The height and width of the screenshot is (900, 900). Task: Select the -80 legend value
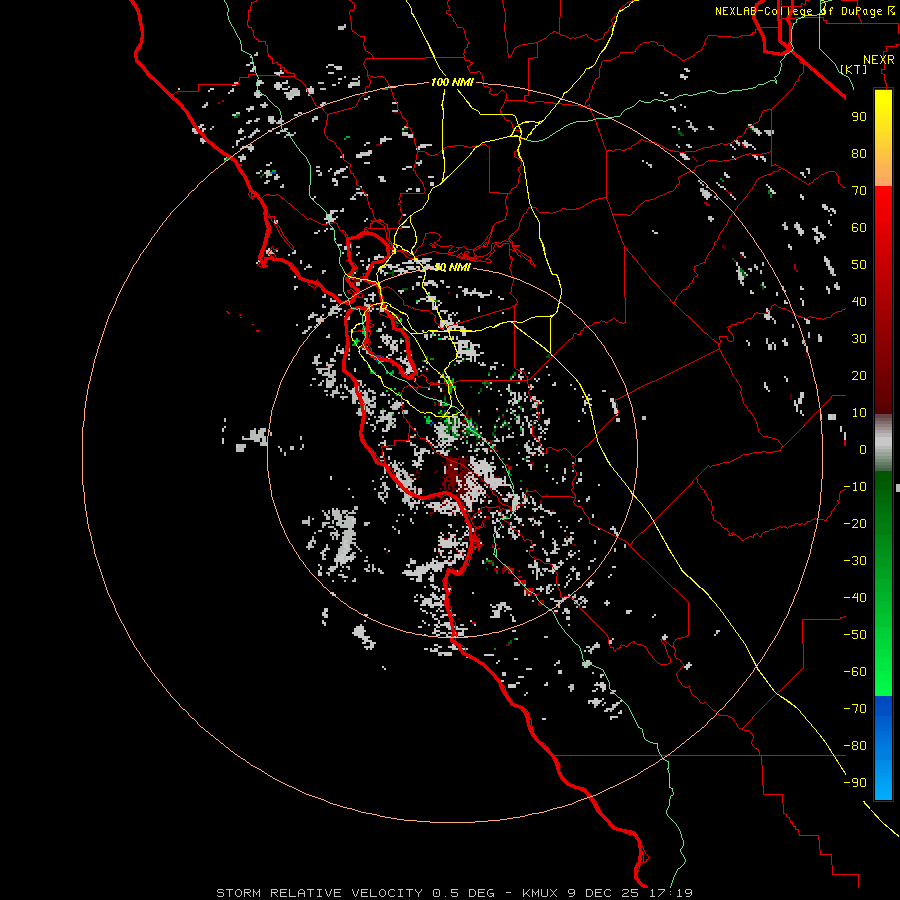click(x=855, y=746)
